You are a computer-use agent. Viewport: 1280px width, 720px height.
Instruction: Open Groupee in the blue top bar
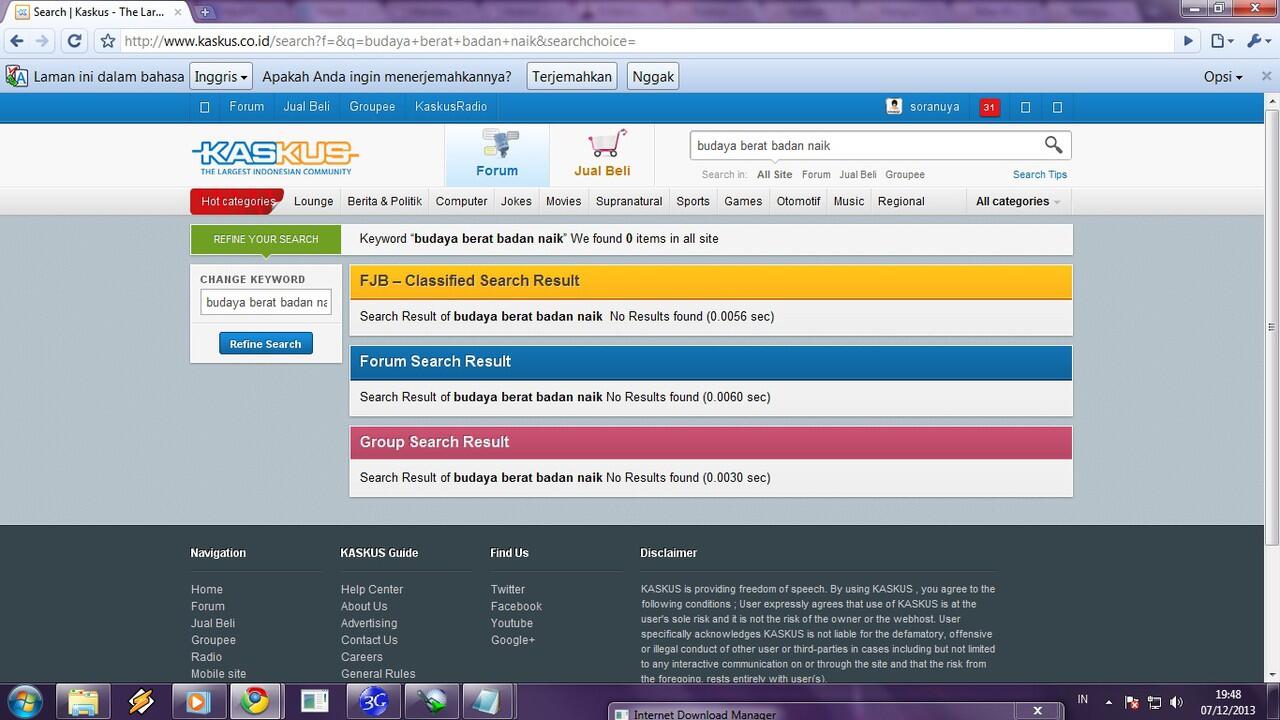[x=372, y=107]
